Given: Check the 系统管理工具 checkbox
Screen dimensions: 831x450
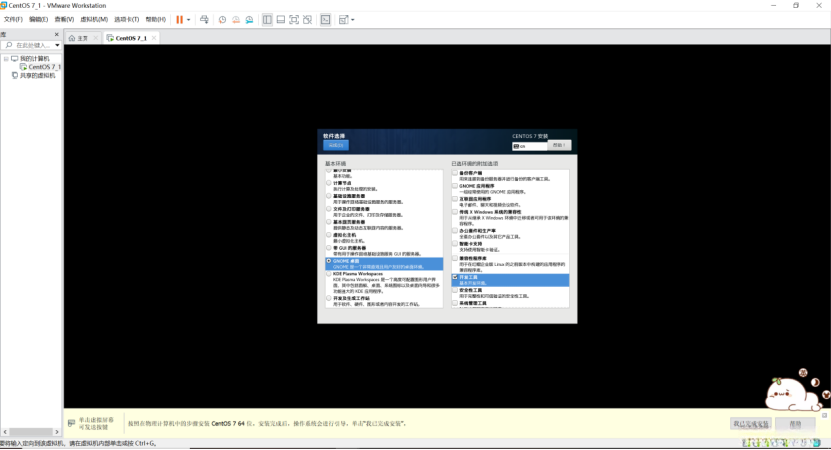Looking at the screenshot, I should [455, 303].
